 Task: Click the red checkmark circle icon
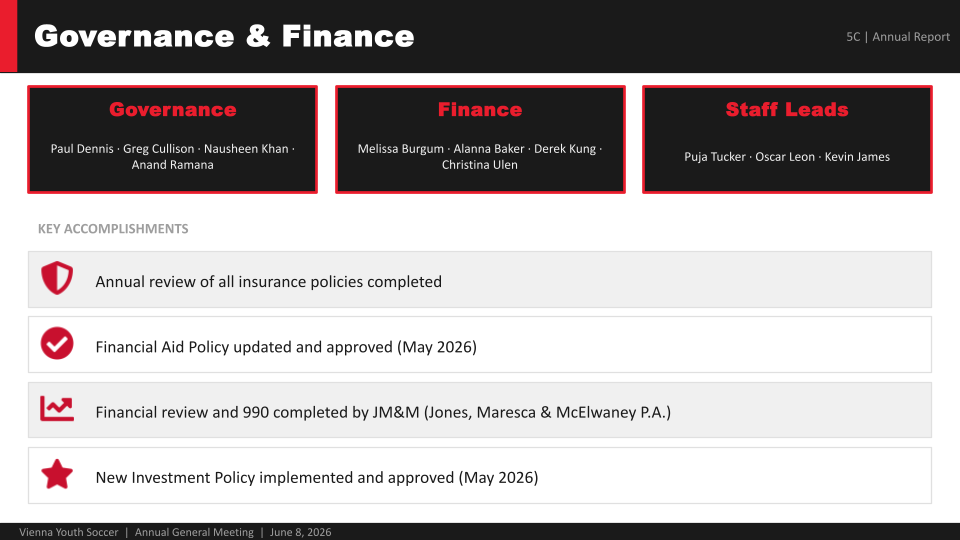point(57,343)
